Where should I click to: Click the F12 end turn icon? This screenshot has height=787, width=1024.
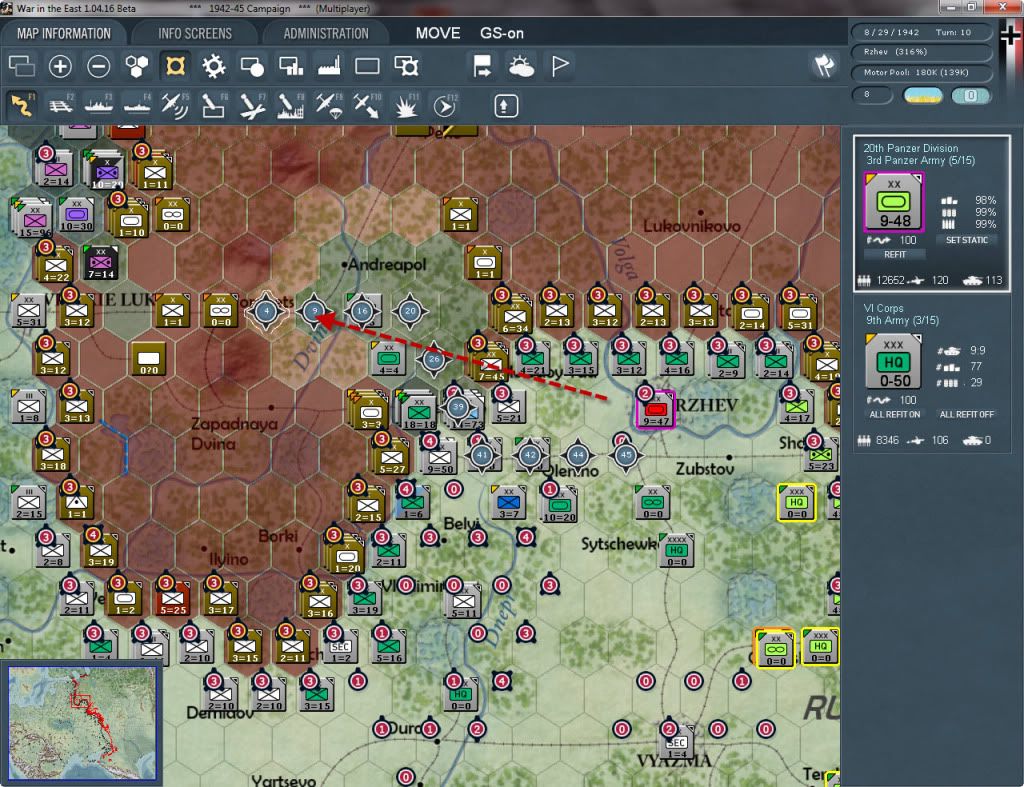click(445, 105)
